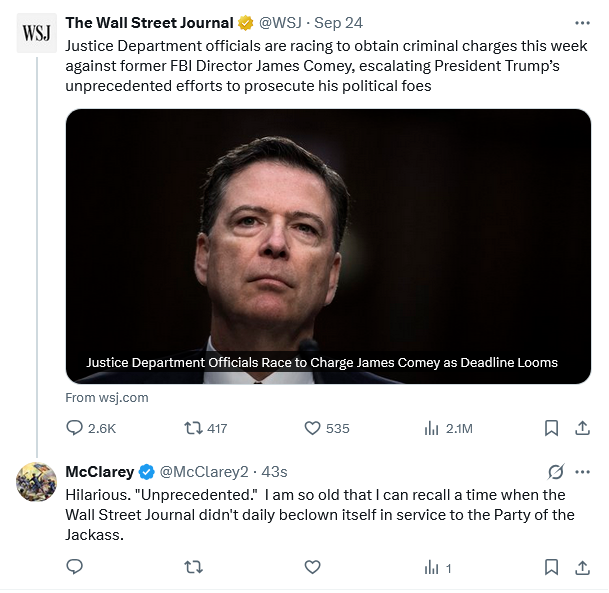The height and width of the screenshot is (593, 609).
Task: Click McClarey's profile avatar
Action: point(37,482)
